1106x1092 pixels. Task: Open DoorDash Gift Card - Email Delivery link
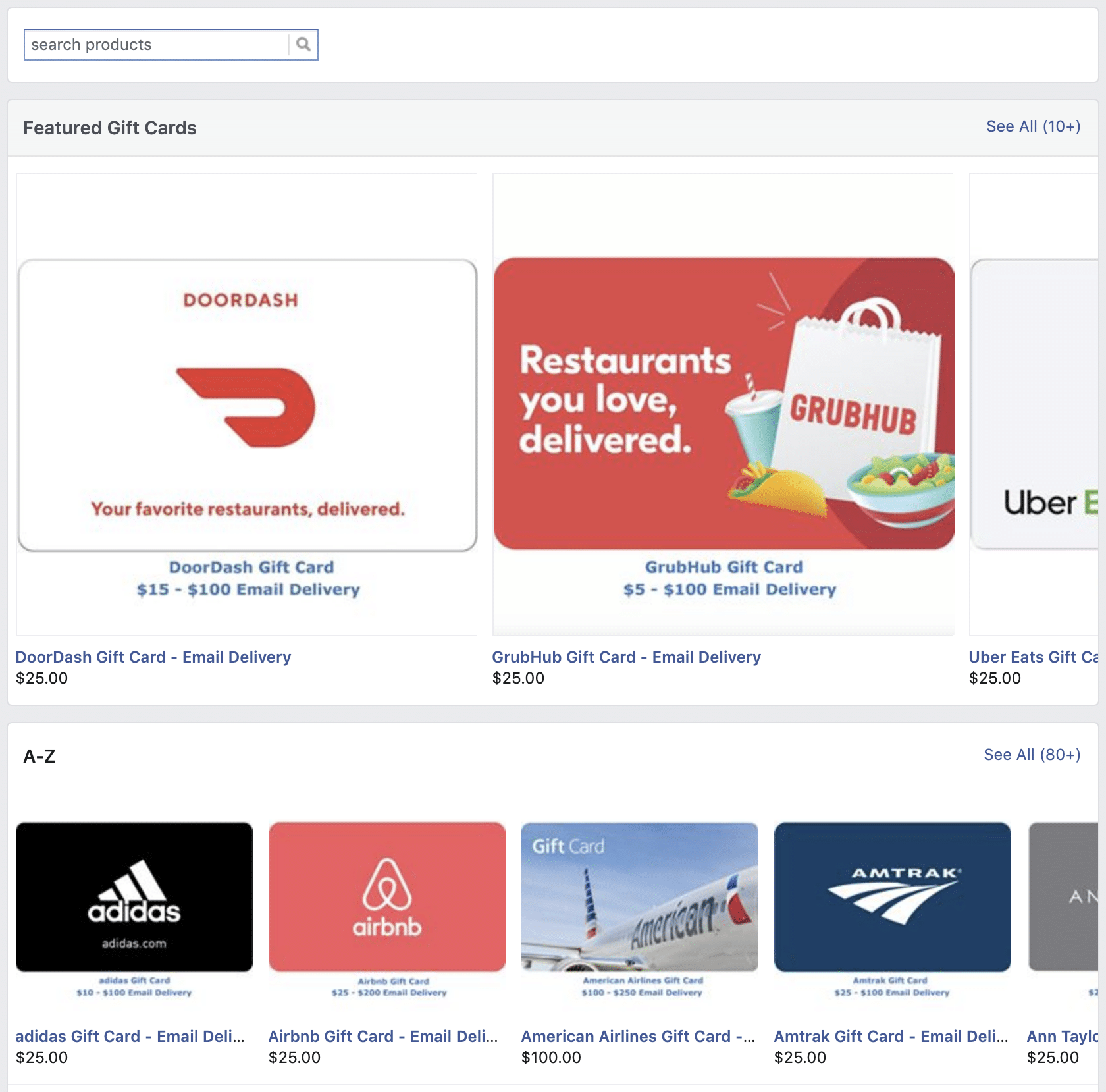pyautogui.click(x=153, y=657)
